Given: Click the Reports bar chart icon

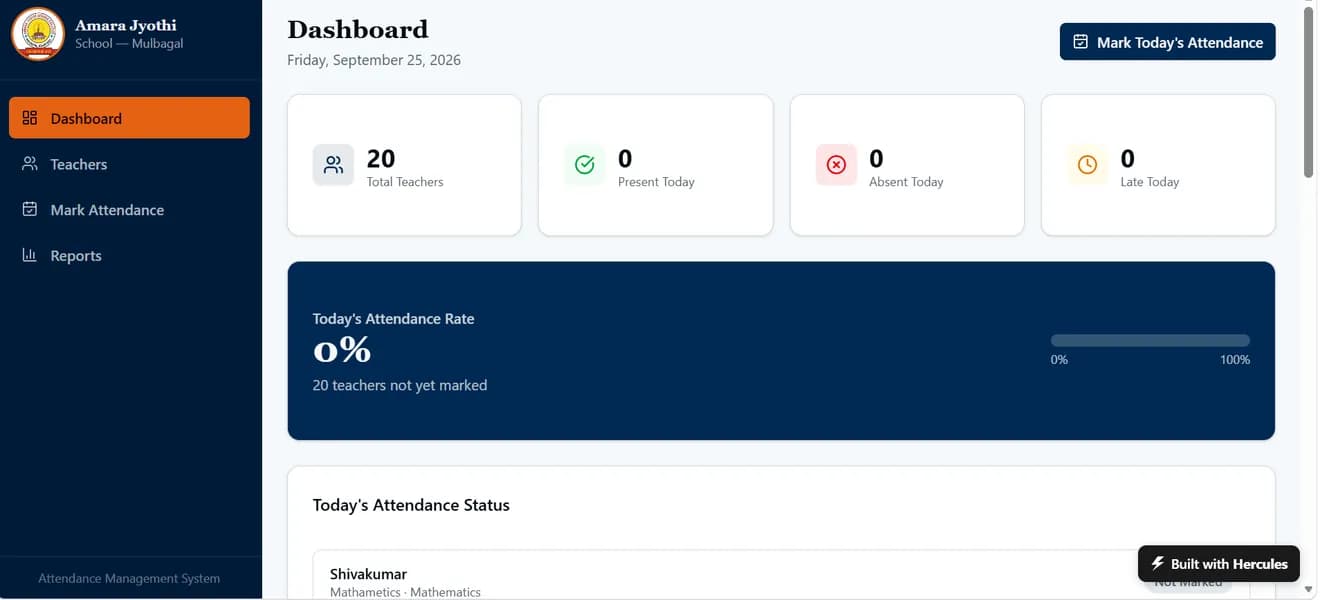Looking at the screenshot, I should point(30,256).
